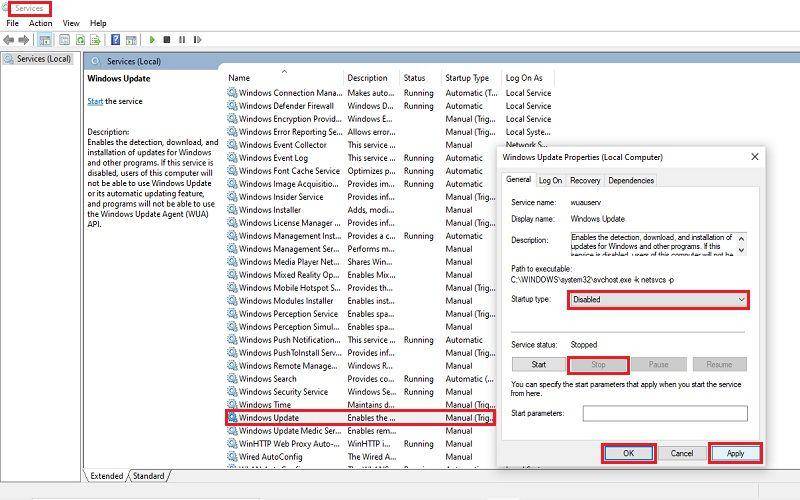Click the green Start Service toolbar icon

tap(152, 39)
